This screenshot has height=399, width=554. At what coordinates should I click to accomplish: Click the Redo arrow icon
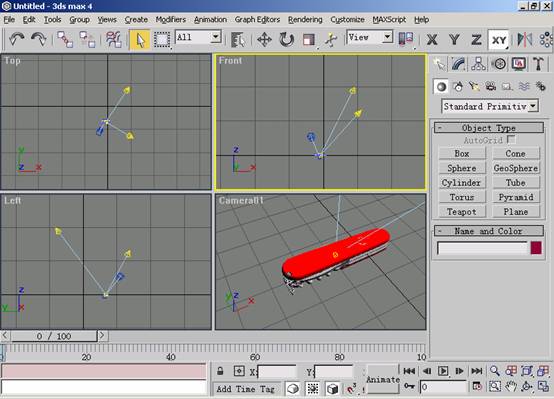pos(39,39)
